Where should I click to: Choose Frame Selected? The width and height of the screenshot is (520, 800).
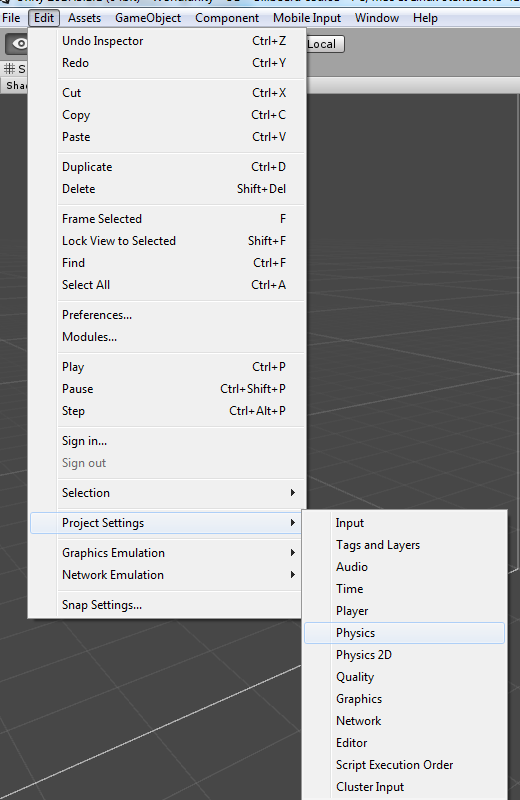(x=168, y=219)
